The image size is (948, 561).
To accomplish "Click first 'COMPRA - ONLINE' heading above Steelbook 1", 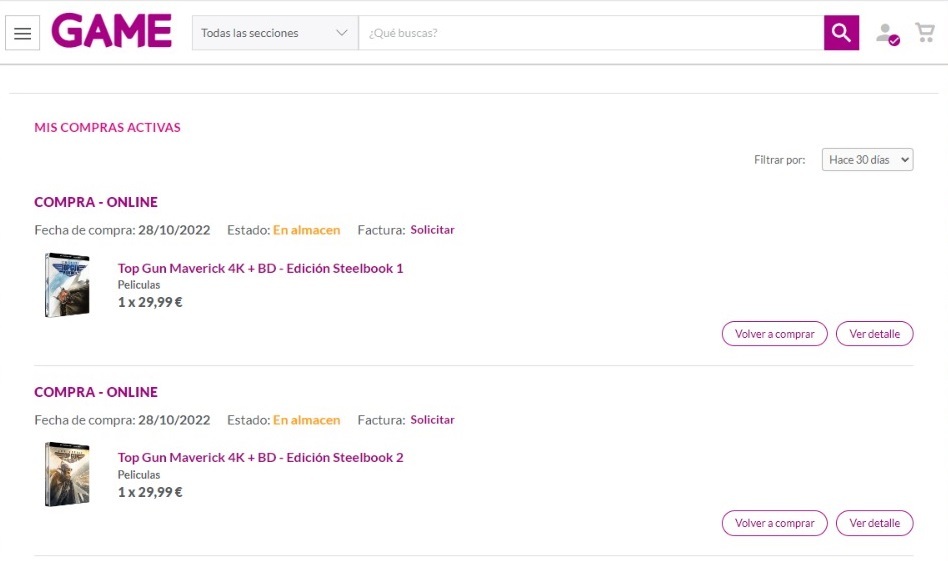I will click(96, 202).
